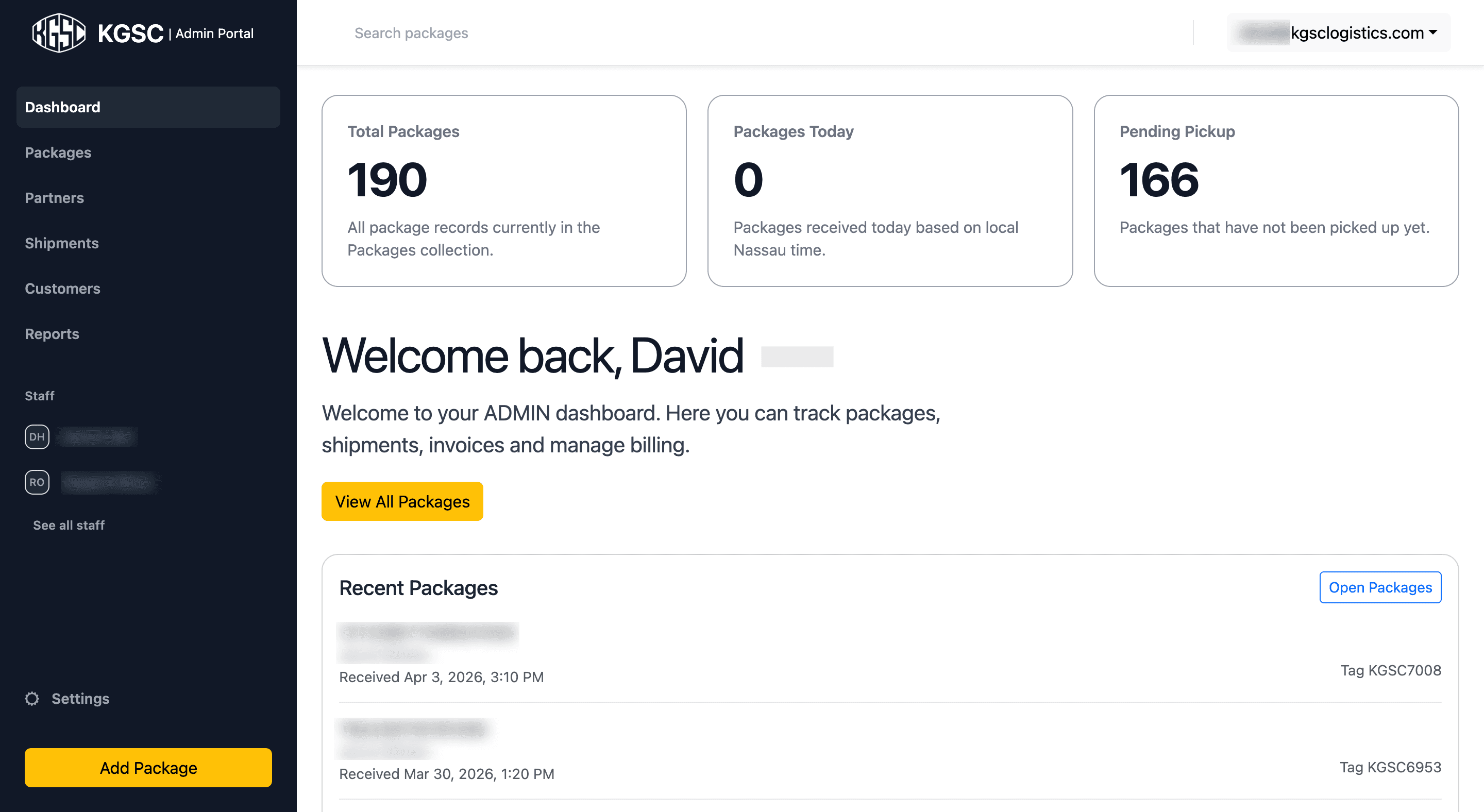The width and height of the screenshot is (1484, 812).
Task: Open the Total Packages stat card
Action: tap(503, 192)
